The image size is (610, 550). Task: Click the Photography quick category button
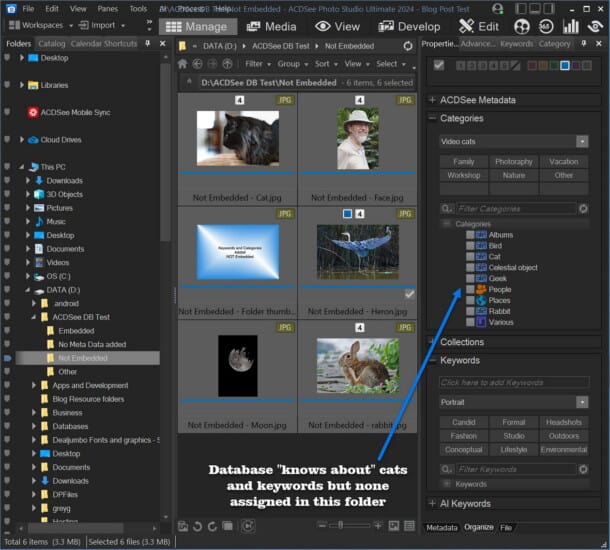[x=514, y=162]
